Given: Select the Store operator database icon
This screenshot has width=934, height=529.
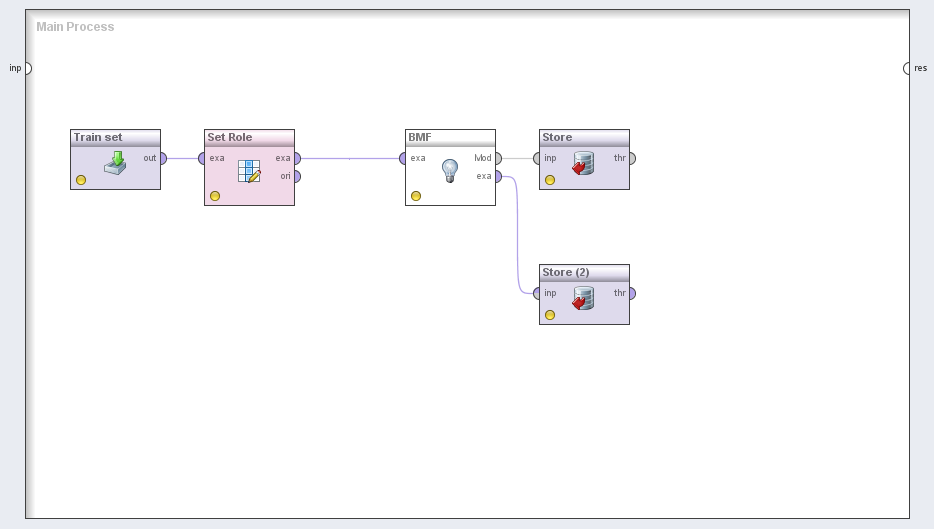Looking at the screenshot, I should tap(583, 163).
